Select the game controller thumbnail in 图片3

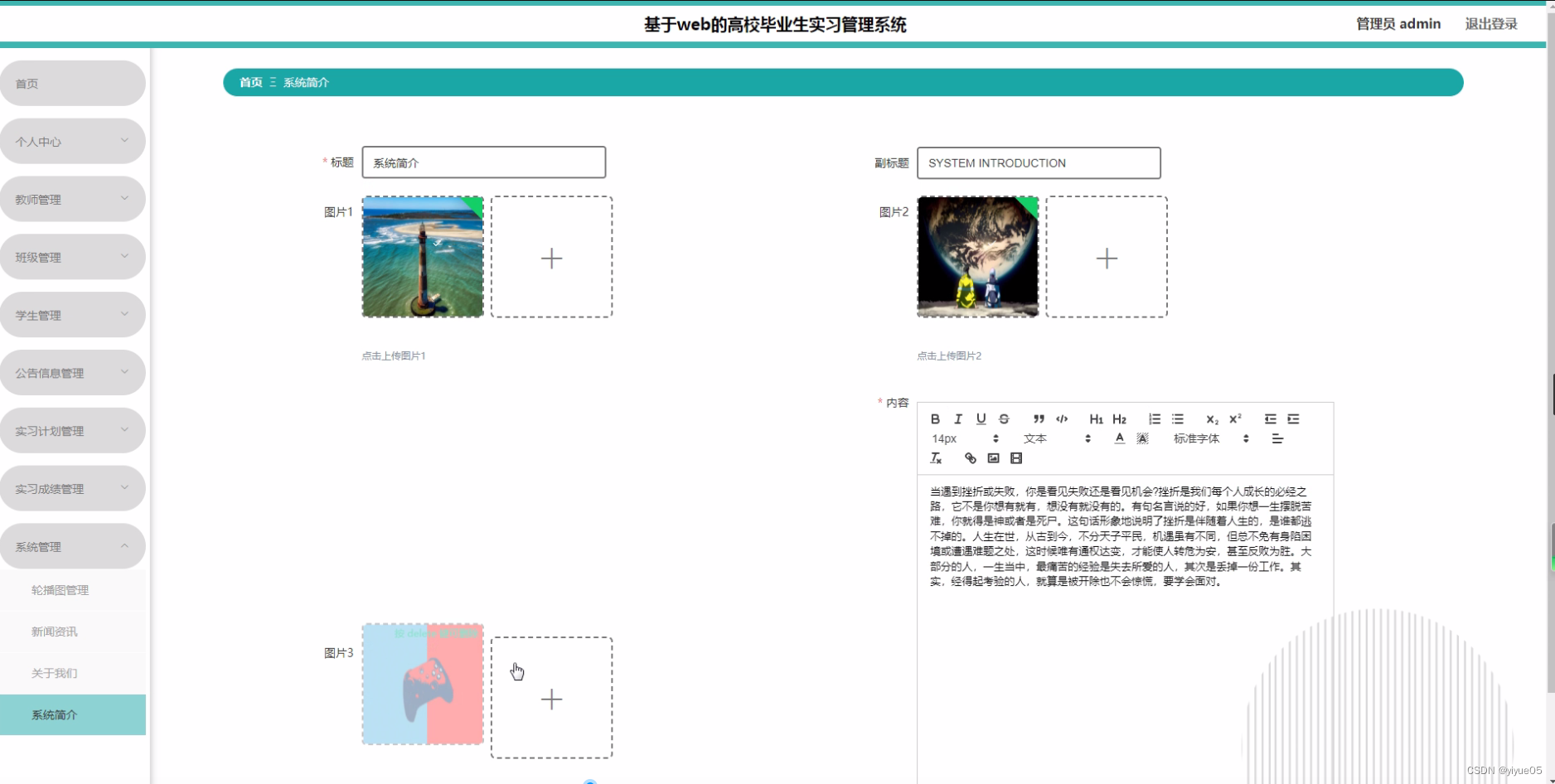(x=423, y=685)
